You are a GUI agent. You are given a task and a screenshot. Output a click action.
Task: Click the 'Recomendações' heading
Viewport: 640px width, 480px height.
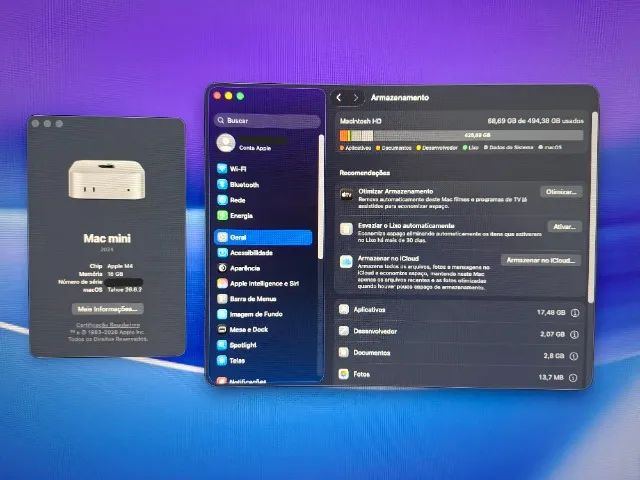click(364, 173)
